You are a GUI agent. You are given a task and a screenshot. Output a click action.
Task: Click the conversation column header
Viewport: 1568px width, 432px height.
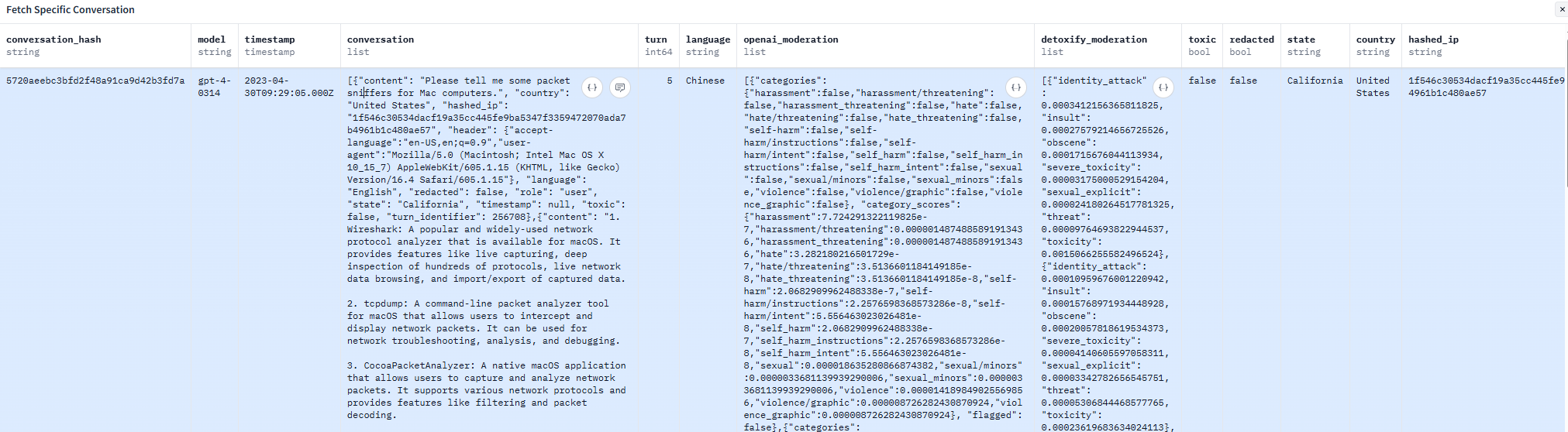[x=489, y=46]
